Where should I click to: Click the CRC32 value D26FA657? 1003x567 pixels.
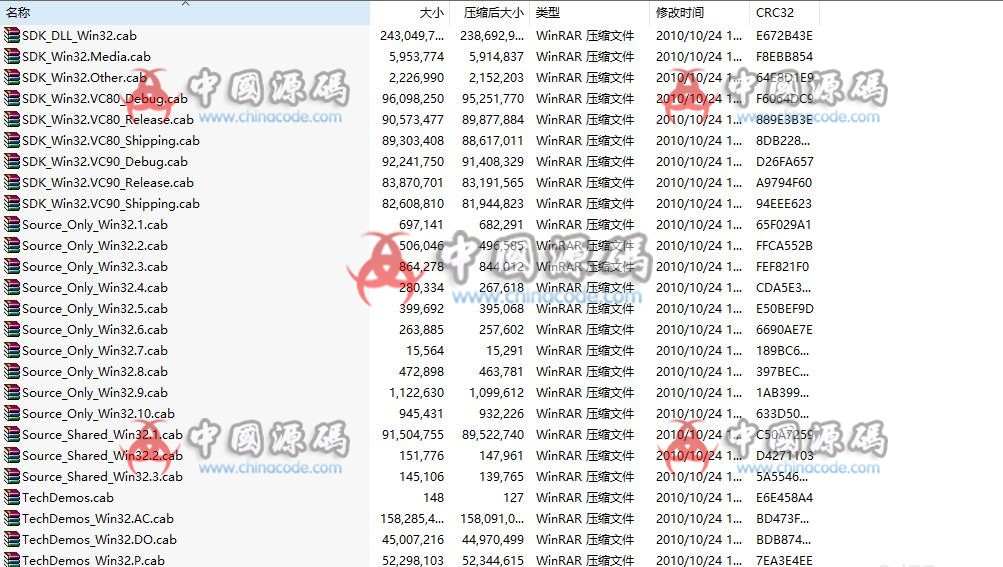784,162
